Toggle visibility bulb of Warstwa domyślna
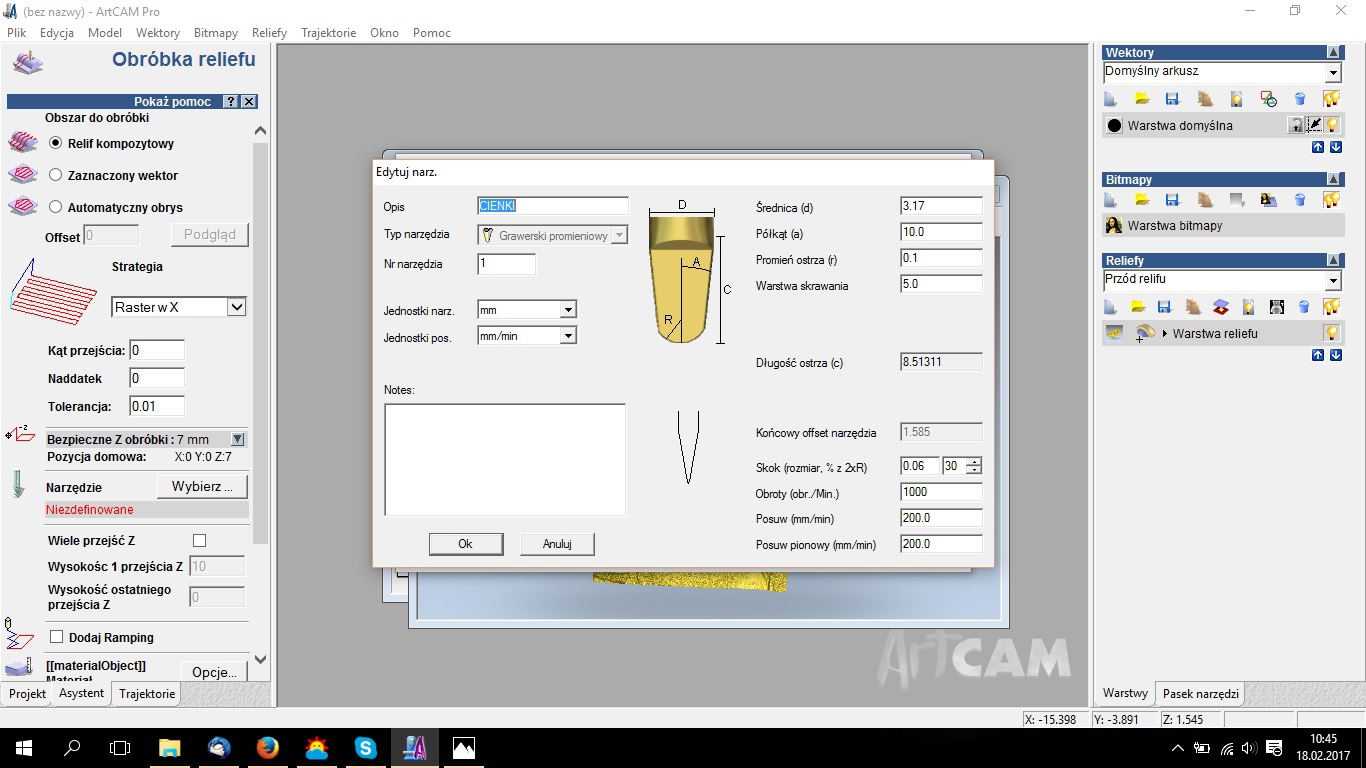The height and width of the screenshot is (768, 1366). point(1332,125)
